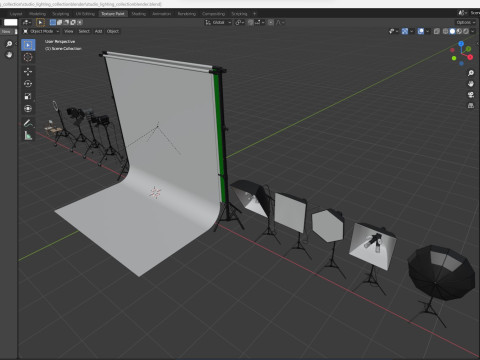Open the overlays settings dropdown arrow
Screen dimensions: 480x360
[x=427, y=31]
